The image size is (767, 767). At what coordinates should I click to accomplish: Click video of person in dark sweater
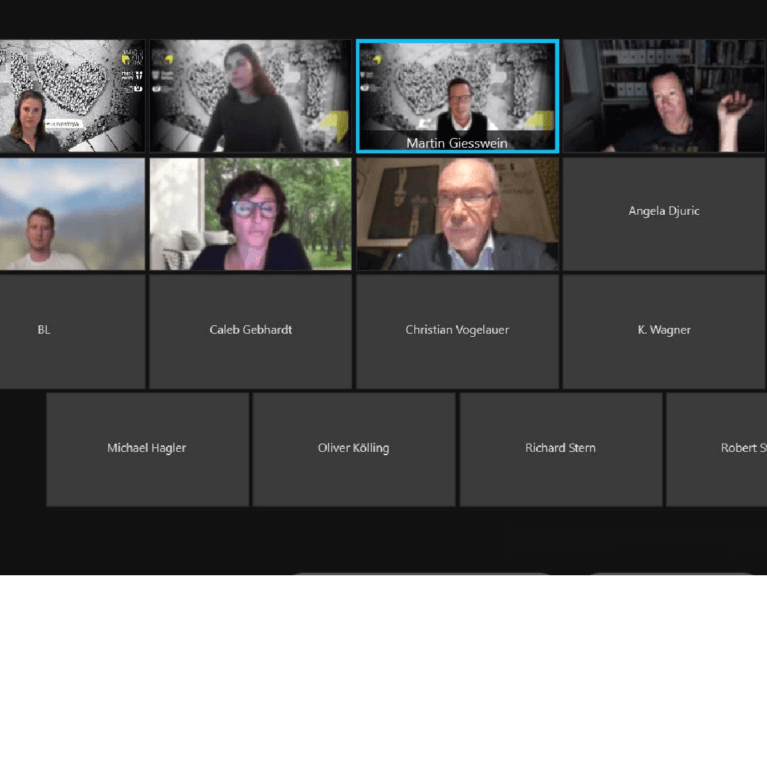point(250,96)
